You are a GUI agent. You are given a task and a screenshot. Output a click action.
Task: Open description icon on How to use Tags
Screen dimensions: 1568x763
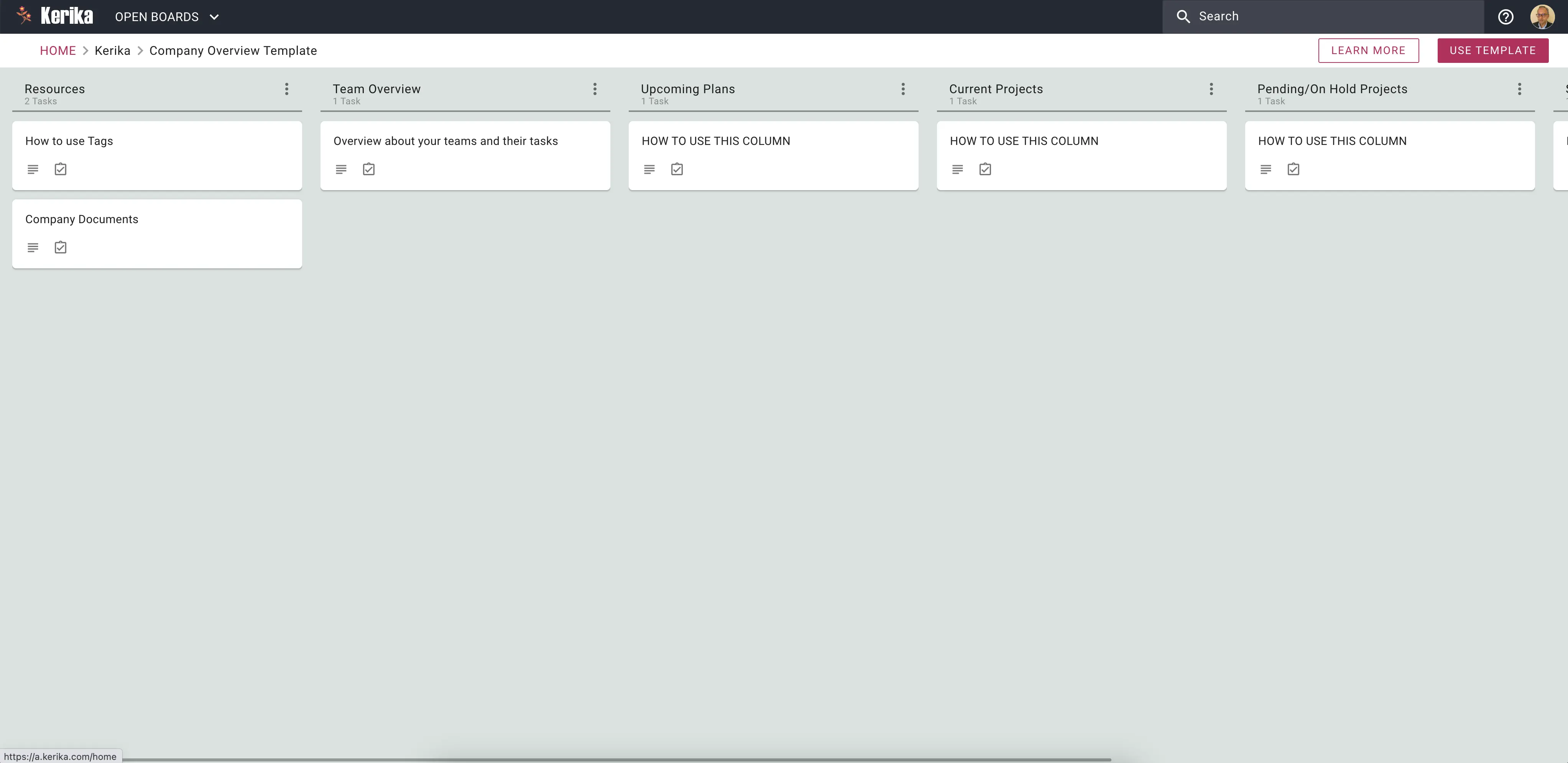click(x=33, y=169)
